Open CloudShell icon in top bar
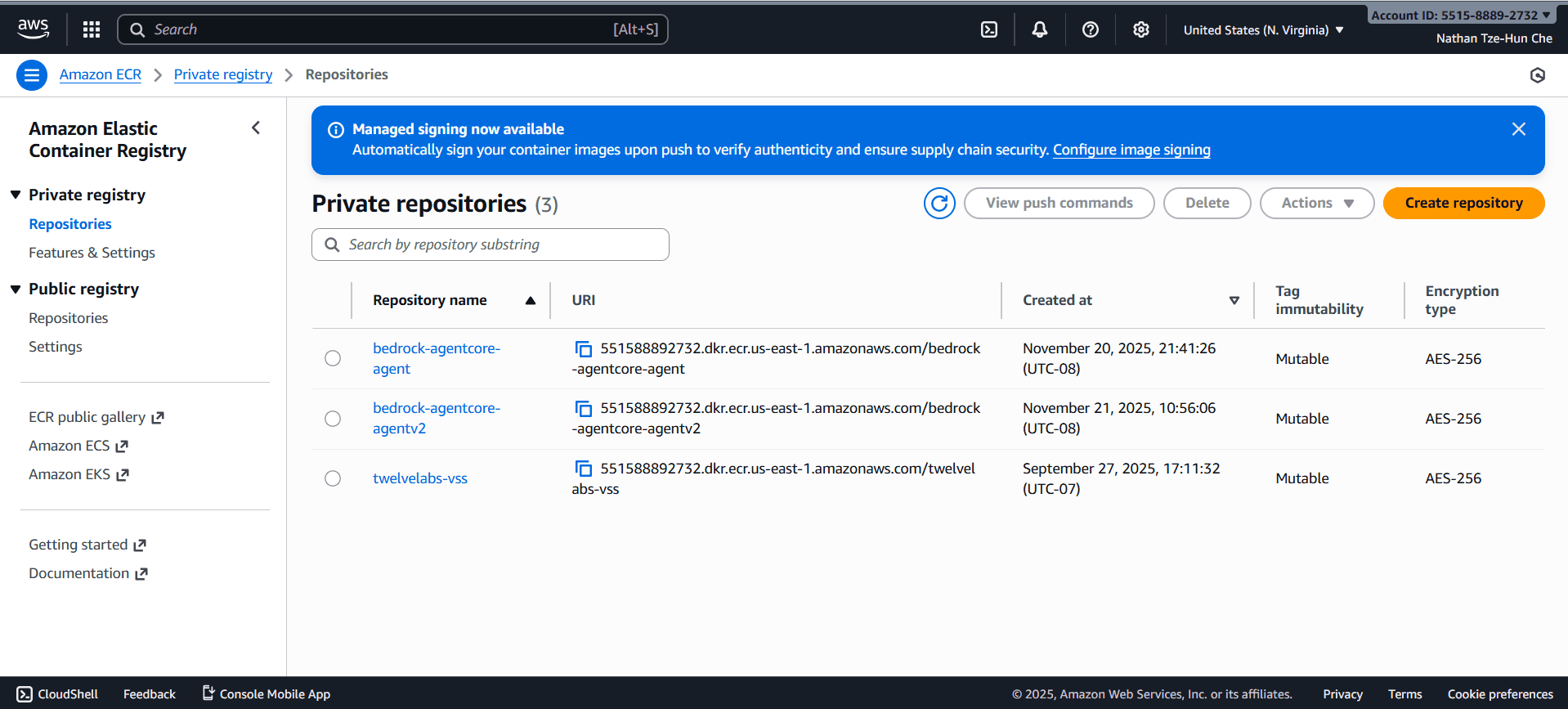Screen dimensions: 1568x709 click(989, 29)
